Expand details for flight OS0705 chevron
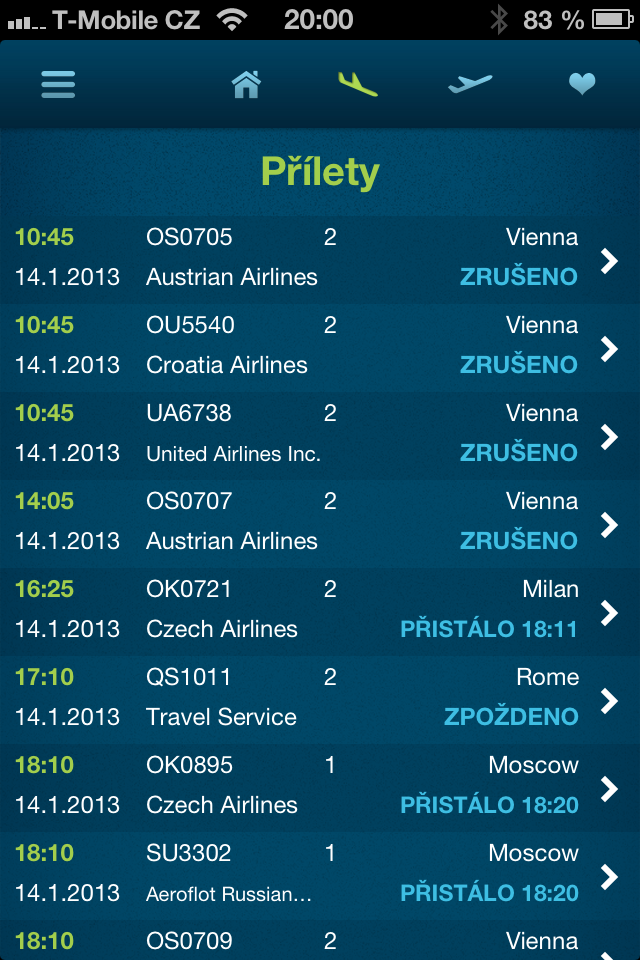 [x=608, y=260]
